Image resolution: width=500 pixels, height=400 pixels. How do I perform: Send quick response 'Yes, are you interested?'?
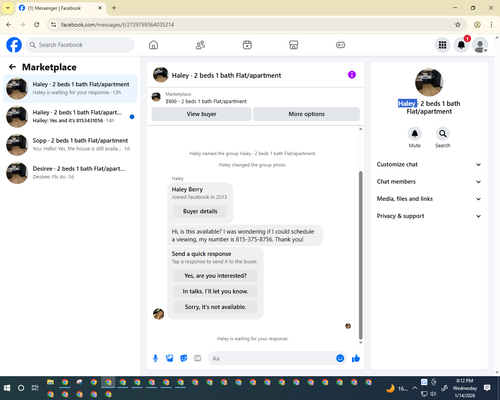click(x=215, y=276)
